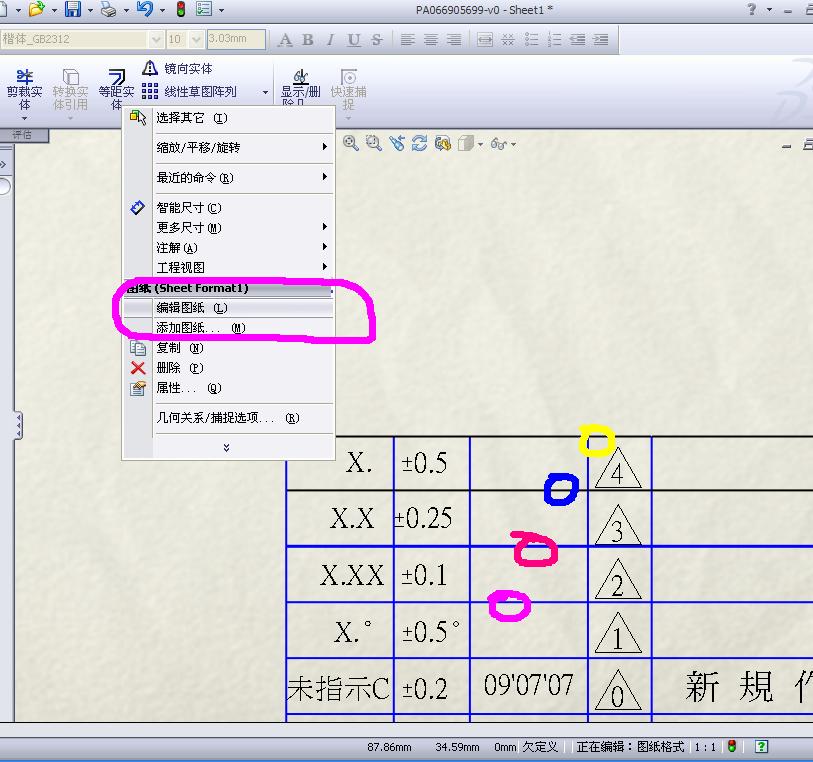Open the font size 10 dropdown
813x762 pixels.
click(196, 39)
